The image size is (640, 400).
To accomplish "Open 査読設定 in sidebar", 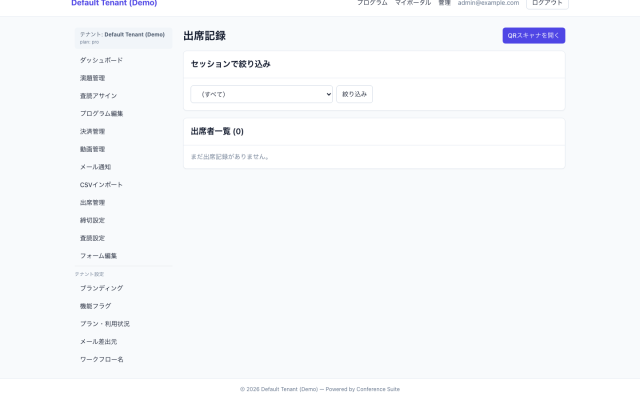I will tap(123, 238).
